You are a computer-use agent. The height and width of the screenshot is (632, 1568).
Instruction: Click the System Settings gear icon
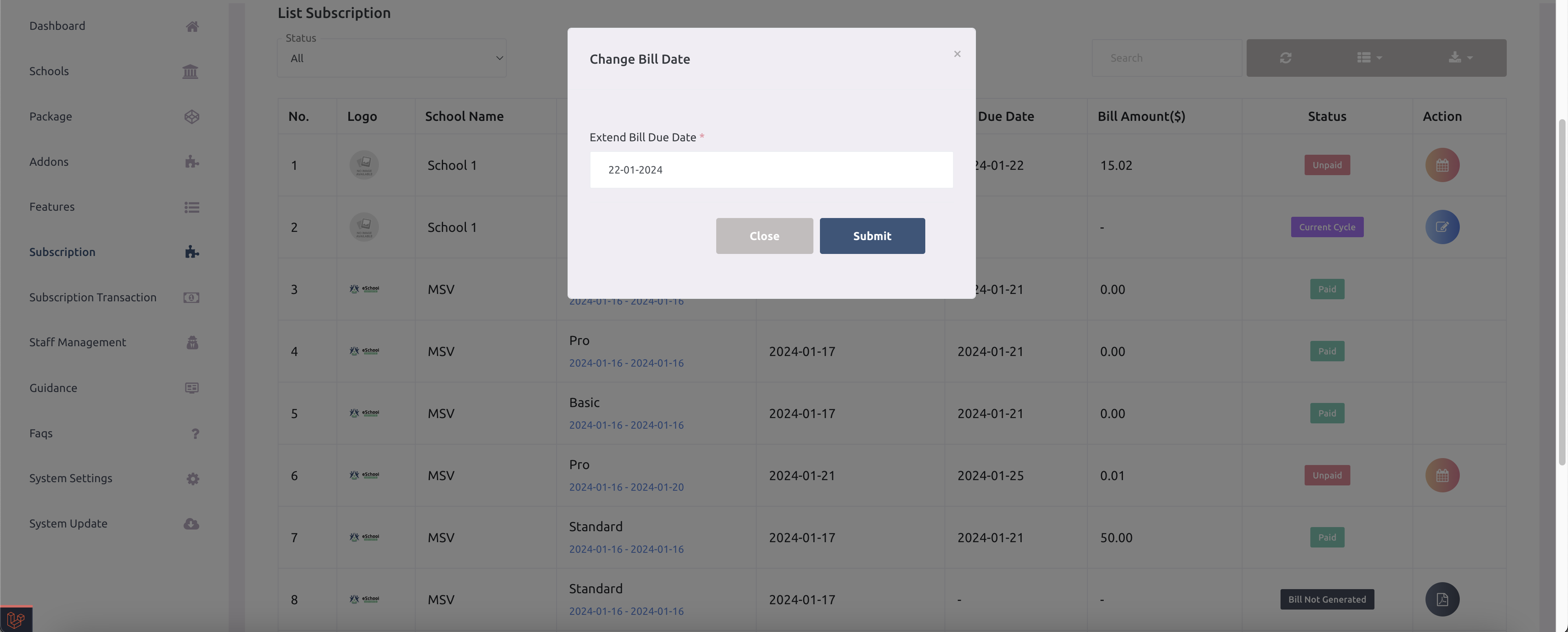pos(192,478)
